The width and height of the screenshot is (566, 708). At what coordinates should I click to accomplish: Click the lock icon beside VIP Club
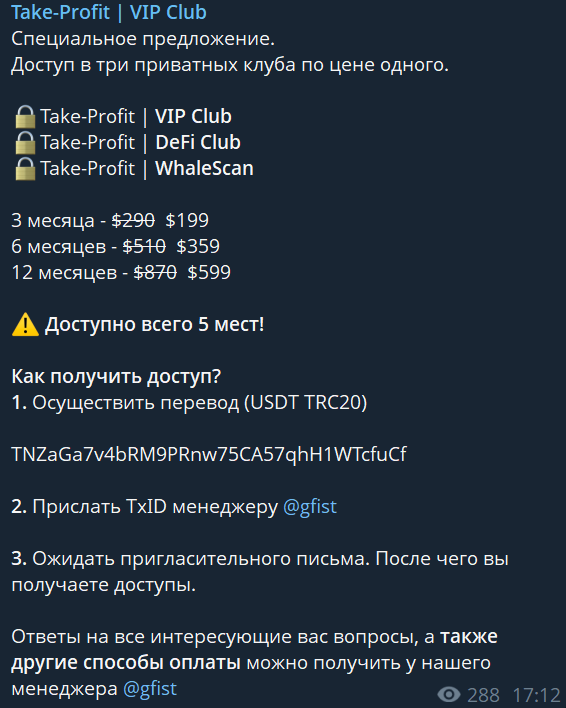(25, 117)
